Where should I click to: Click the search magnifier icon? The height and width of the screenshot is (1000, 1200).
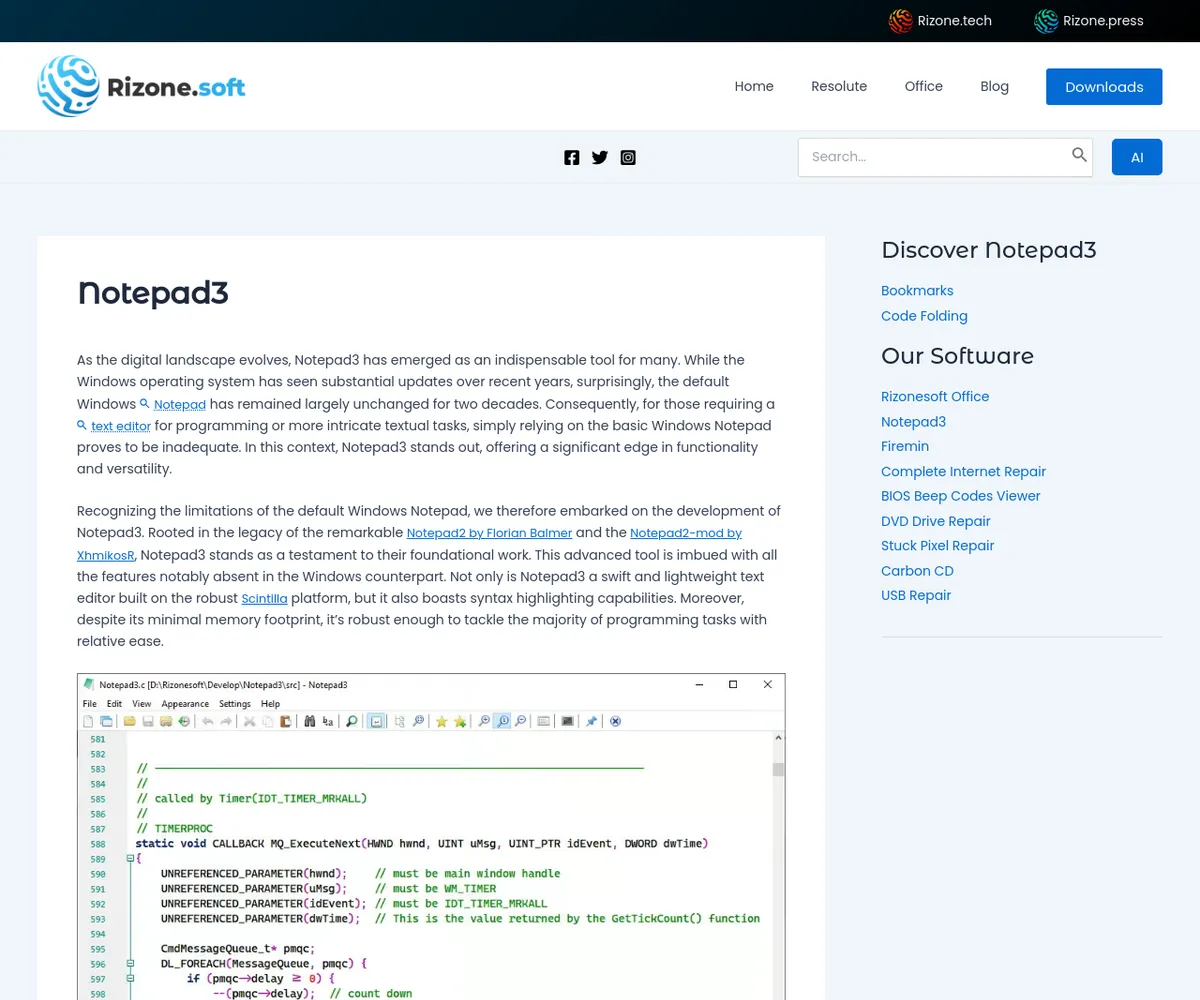coord(1079,155)
